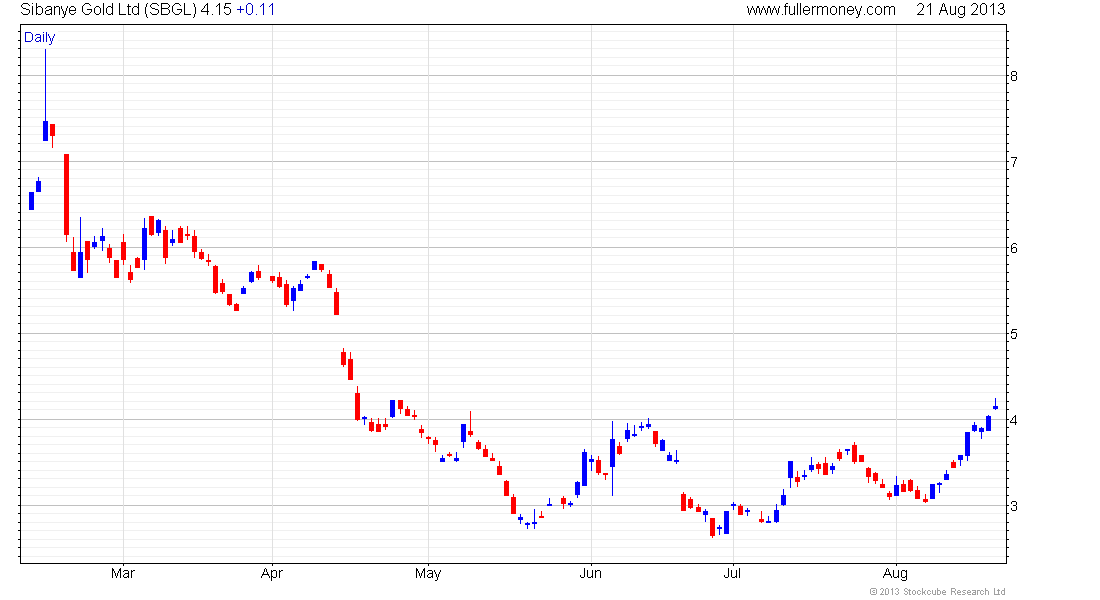Click the +0.11 price change value
Viewport: 1100px width, 600px height.
(x=255, y=10)
